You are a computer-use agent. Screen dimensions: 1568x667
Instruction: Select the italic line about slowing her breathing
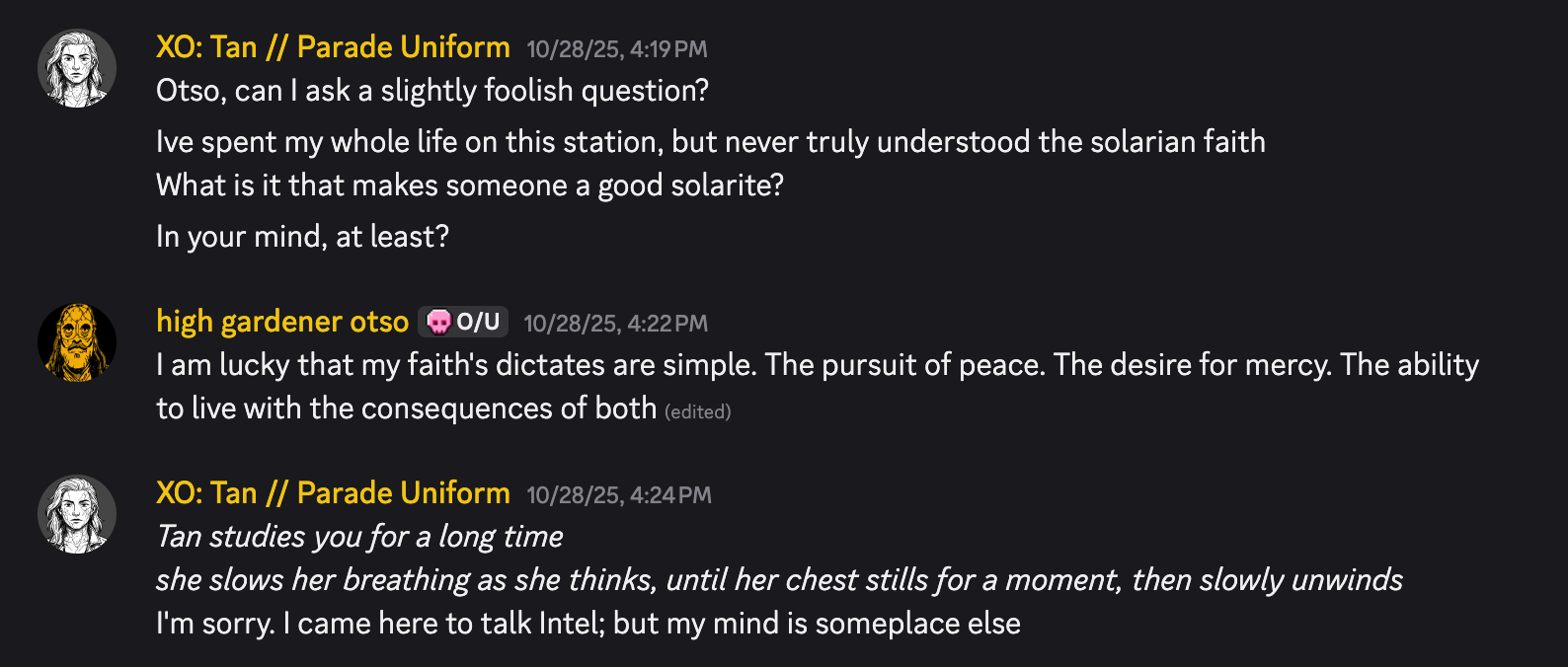pyautogui.click(x=778, y=580)
